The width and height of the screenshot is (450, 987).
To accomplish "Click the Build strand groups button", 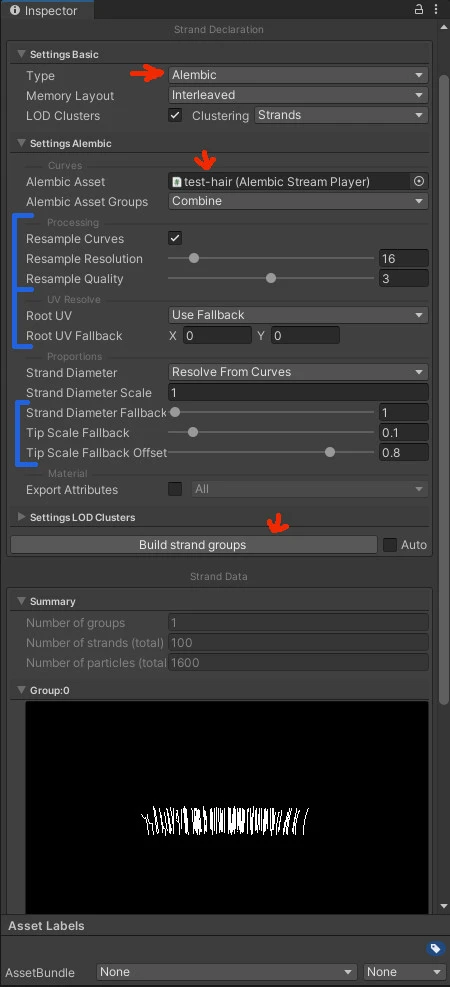I will coord(194,544).
